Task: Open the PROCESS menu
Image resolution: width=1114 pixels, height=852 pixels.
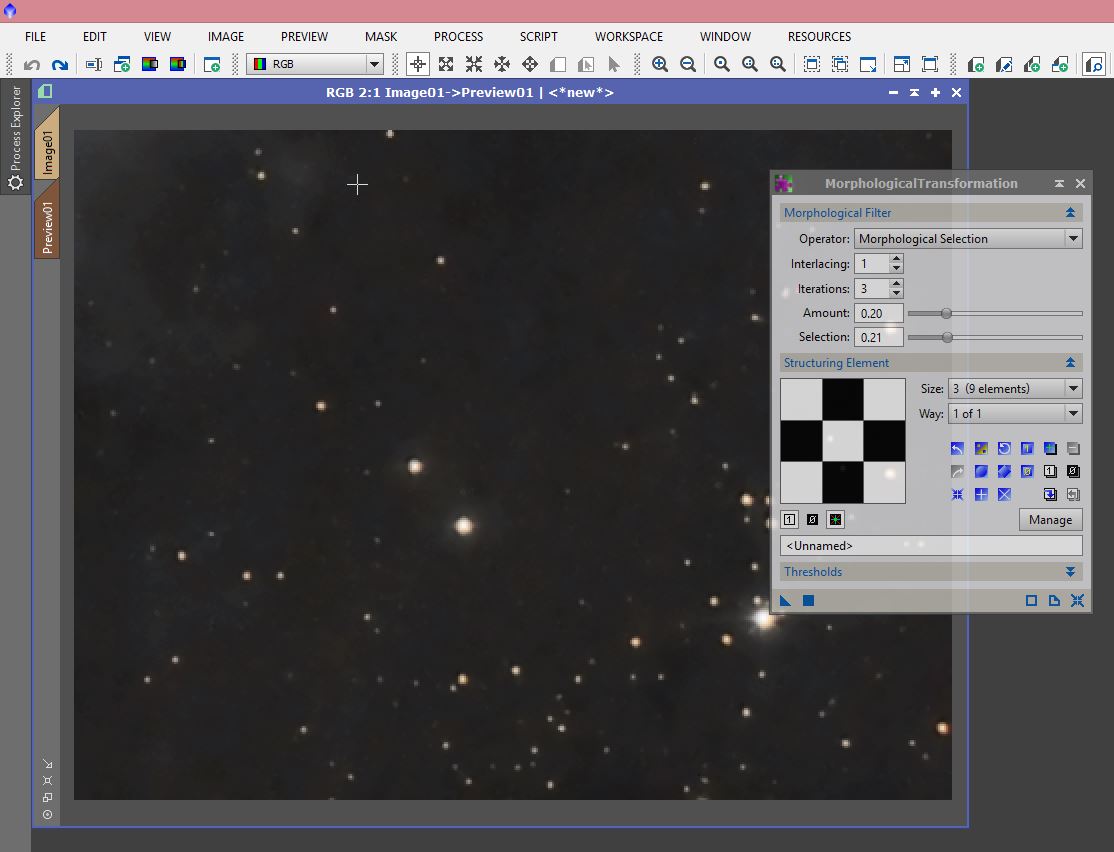Action: tap(458, 36)
